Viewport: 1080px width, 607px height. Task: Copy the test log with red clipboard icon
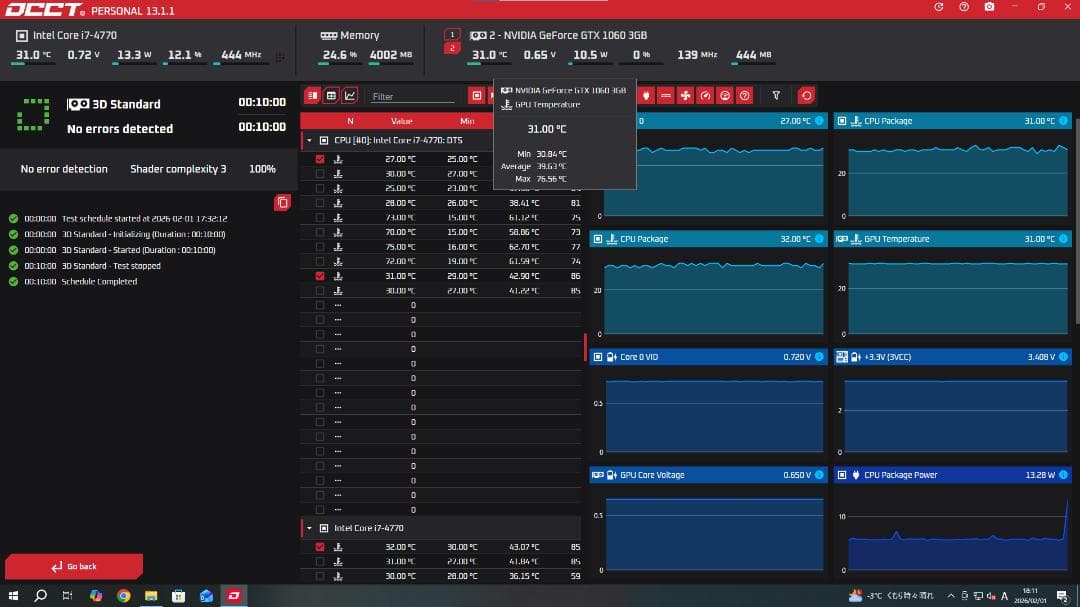click(283, 202)
